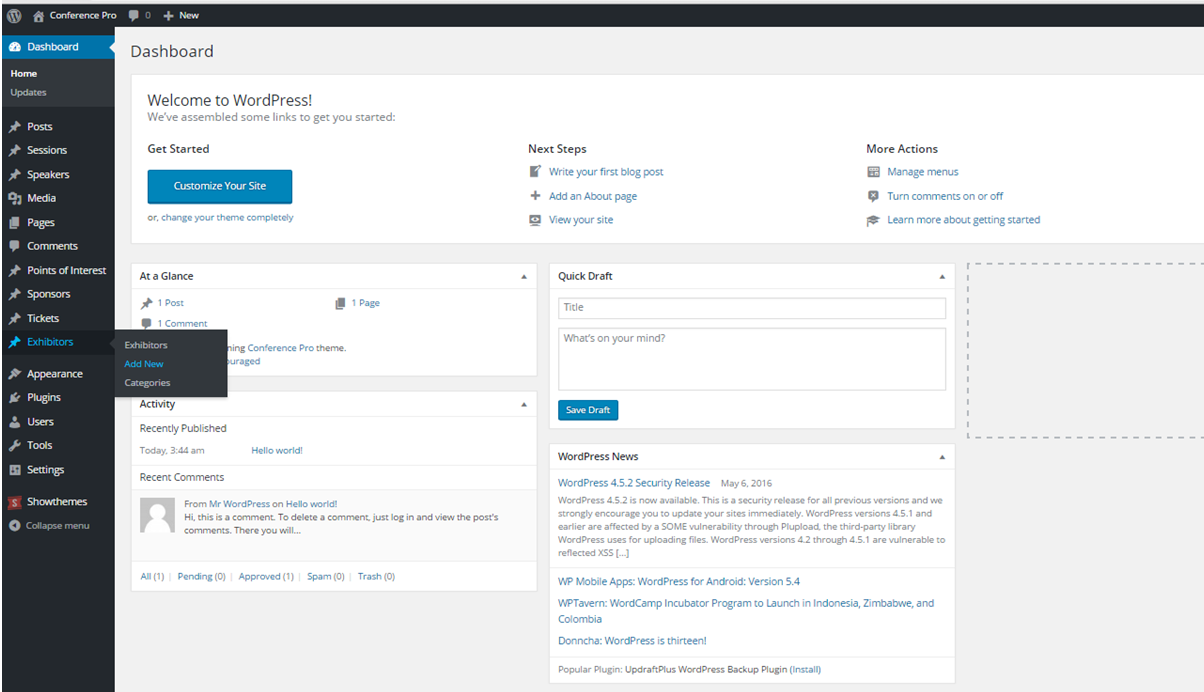Filter comments by Pending (0)
1204x692 pixels.
coord(201,577)
